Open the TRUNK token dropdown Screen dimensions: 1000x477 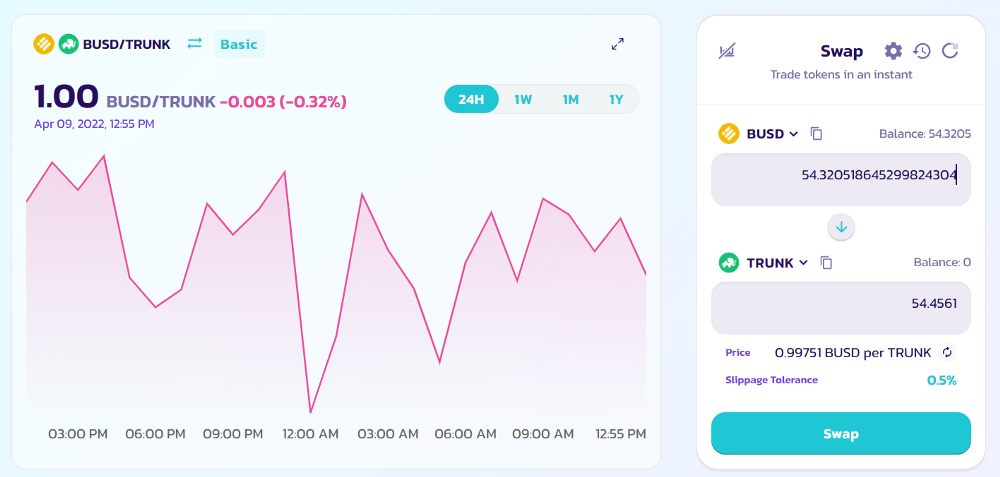763,262
